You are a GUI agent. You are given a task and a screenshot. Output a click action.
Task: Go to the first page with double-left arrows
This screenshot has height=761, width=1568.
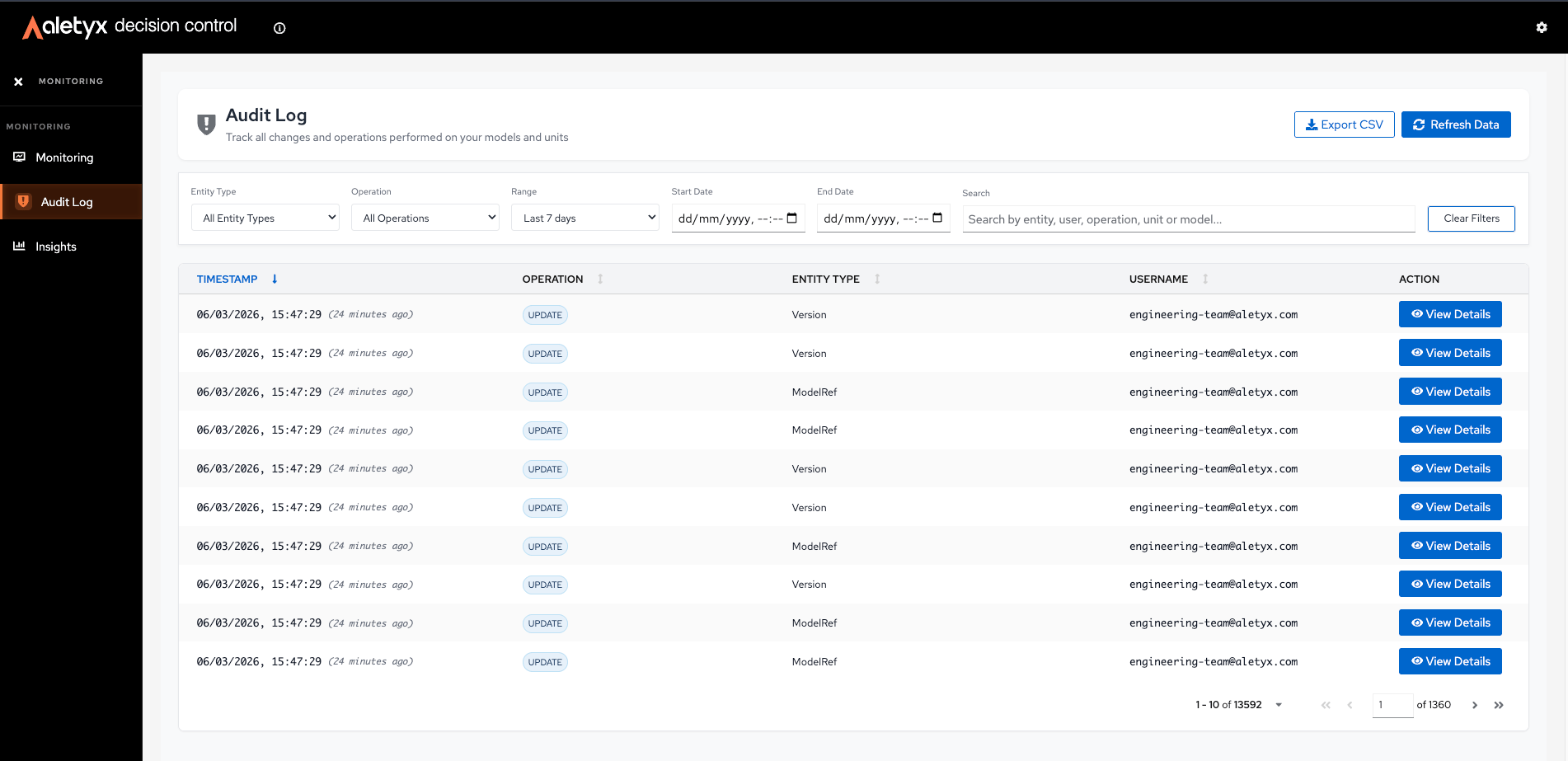coord(1326,705)
